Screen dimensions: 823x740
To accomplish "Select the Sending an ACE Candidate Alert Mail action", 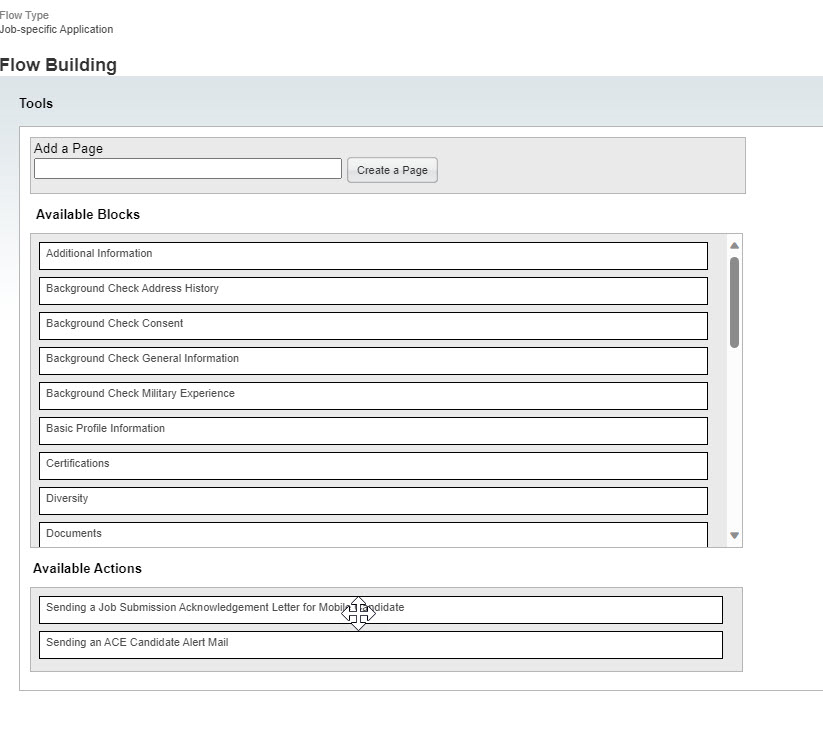I will 381,645.
